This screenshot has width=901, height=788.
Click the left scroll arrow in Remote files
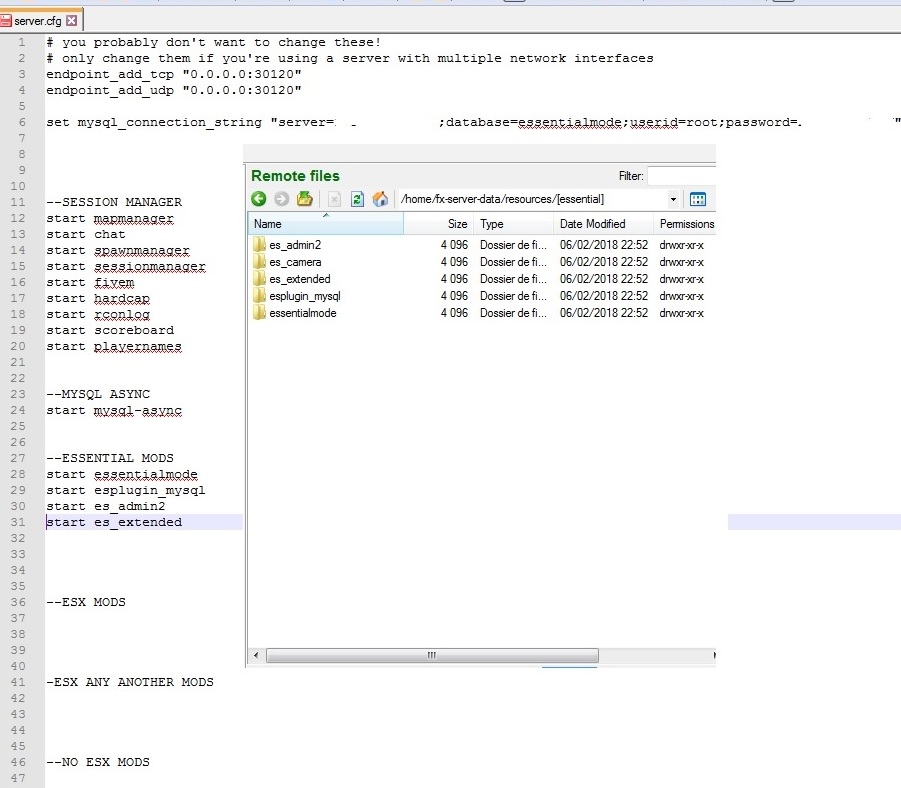point(256,655)
